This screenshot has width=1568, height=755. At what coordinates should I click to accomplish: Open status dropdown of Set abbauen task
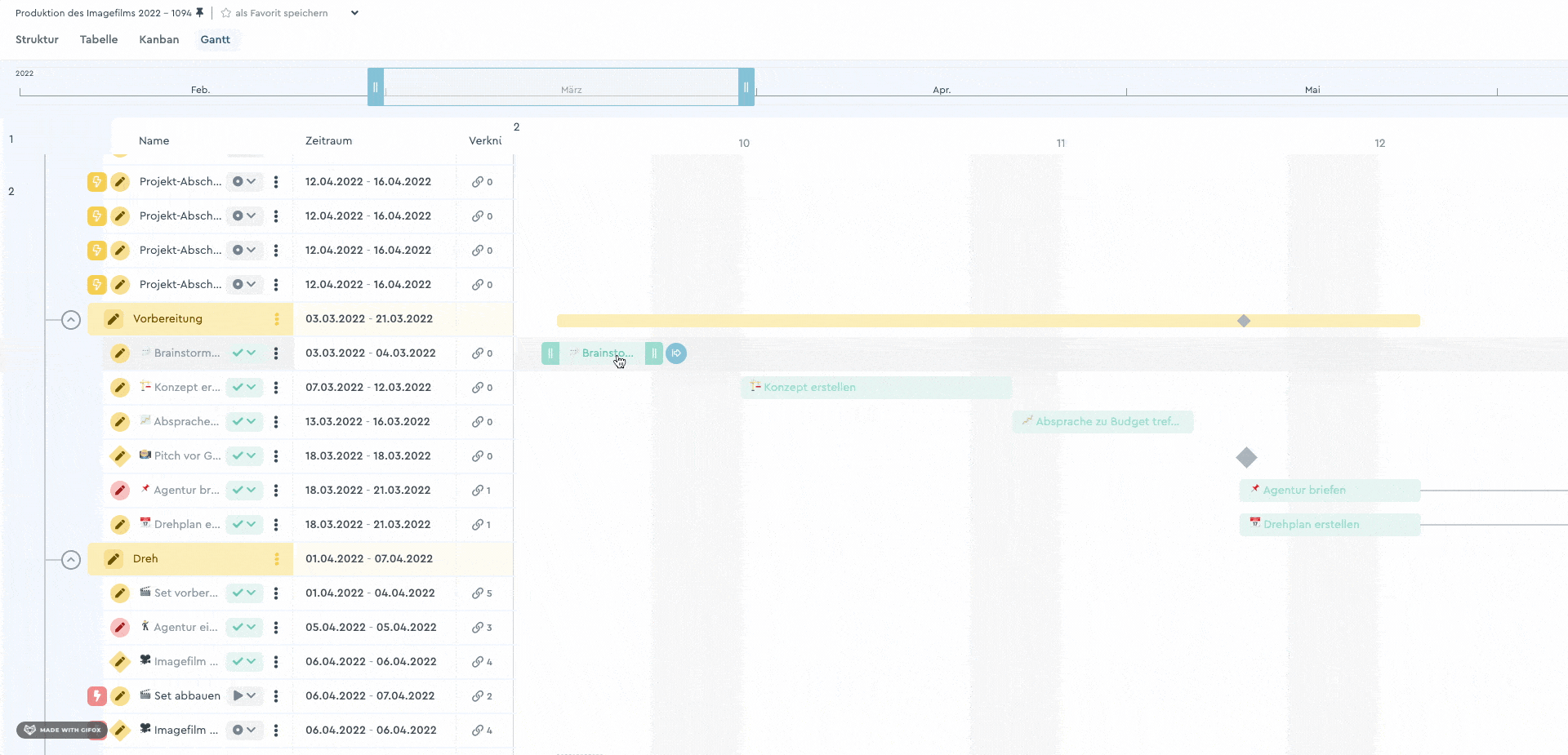coord(244,696)
